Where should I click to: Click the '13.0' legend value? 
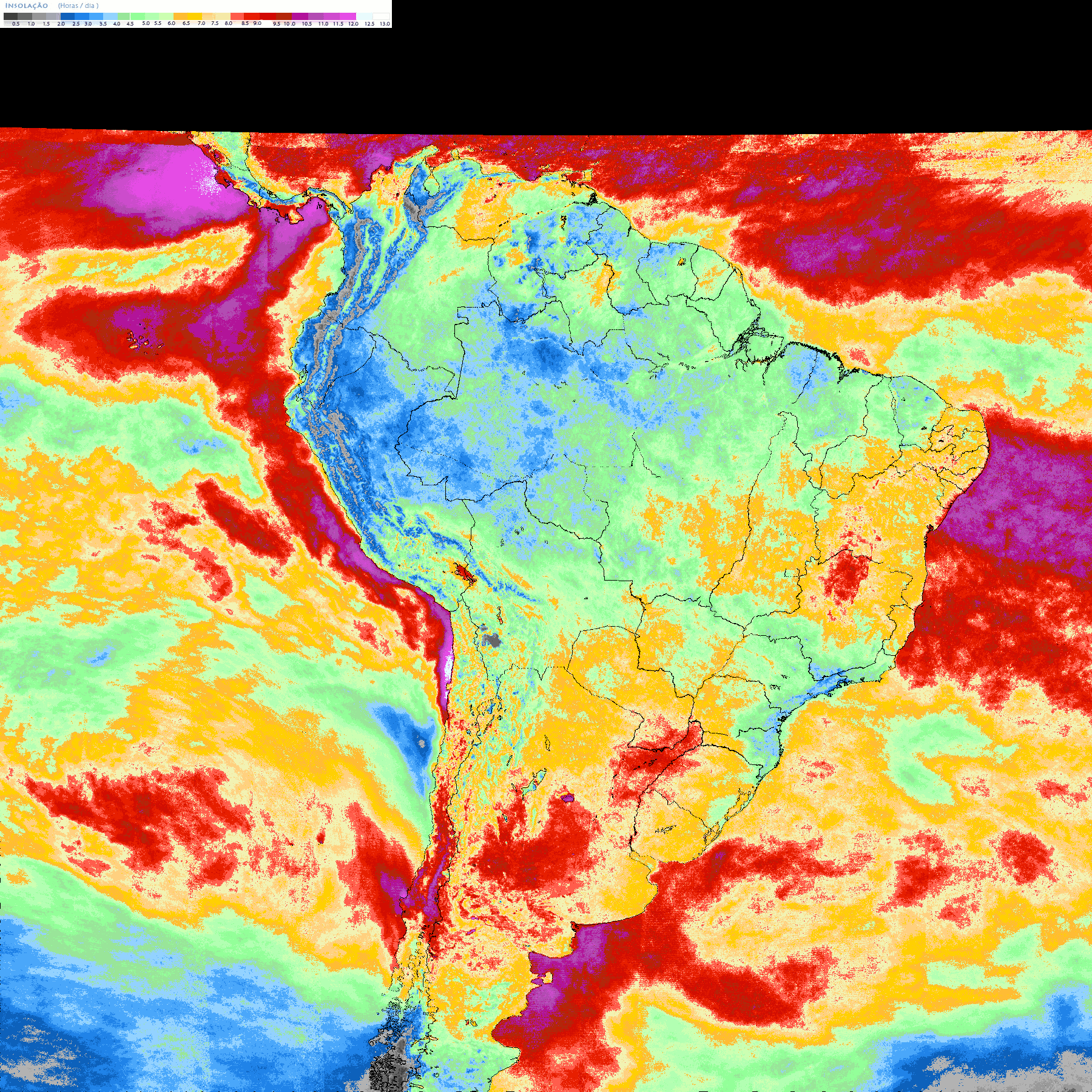pos(385,24)
